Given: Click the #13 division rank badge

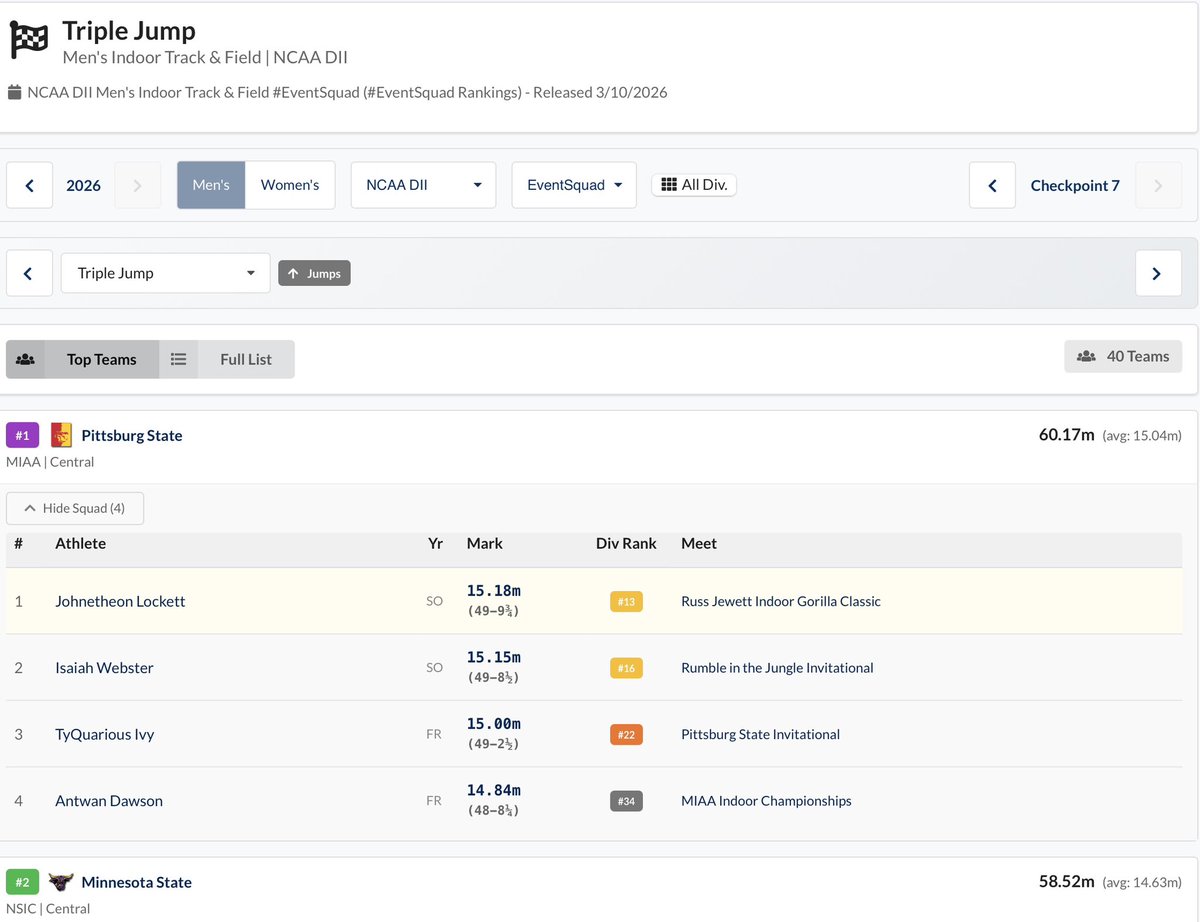Looking at the screenshot, I should pos(626,601).
